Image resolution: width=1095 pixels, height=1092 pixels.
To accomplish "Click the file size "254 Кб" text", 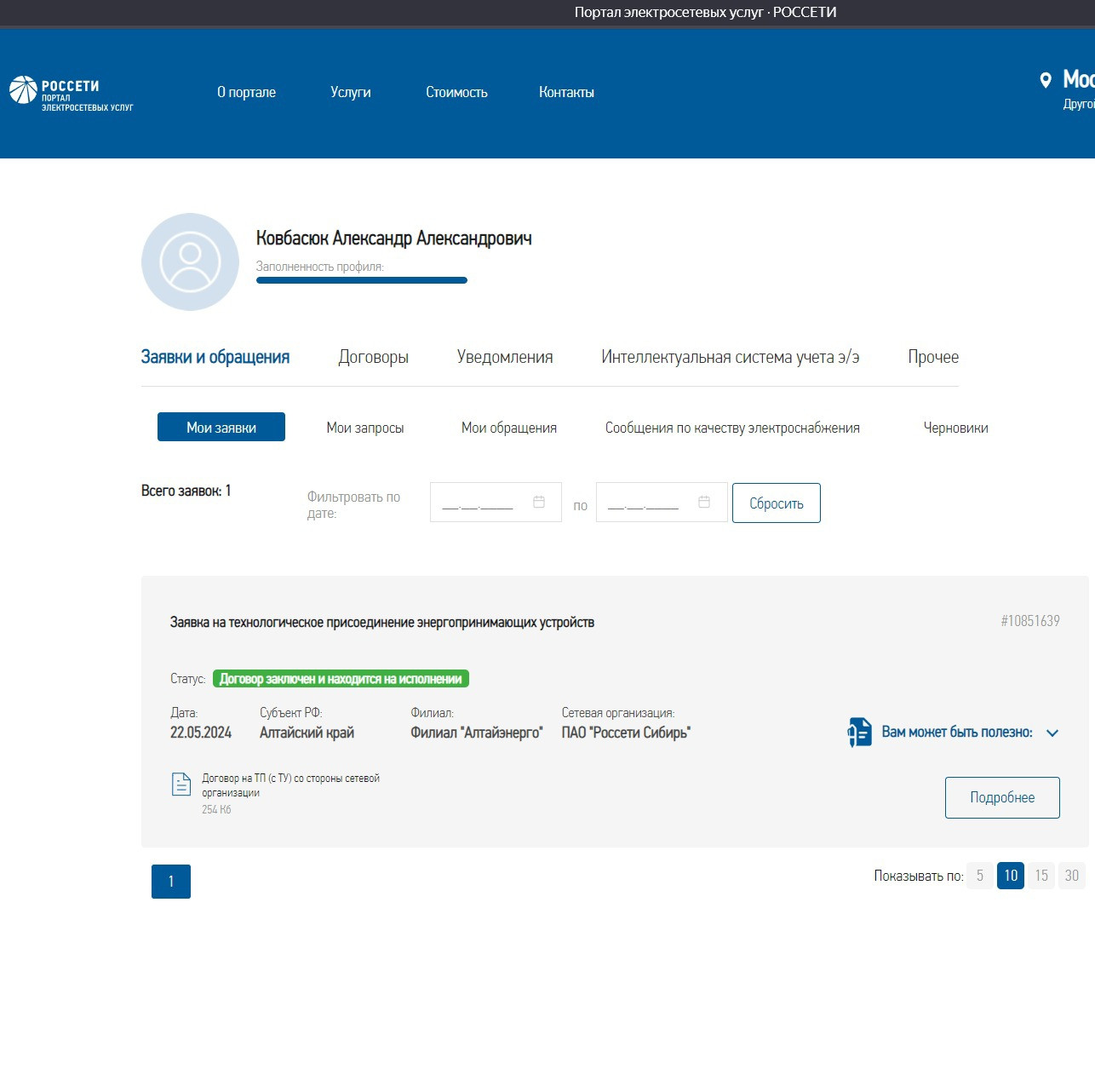I will (216, 810).
